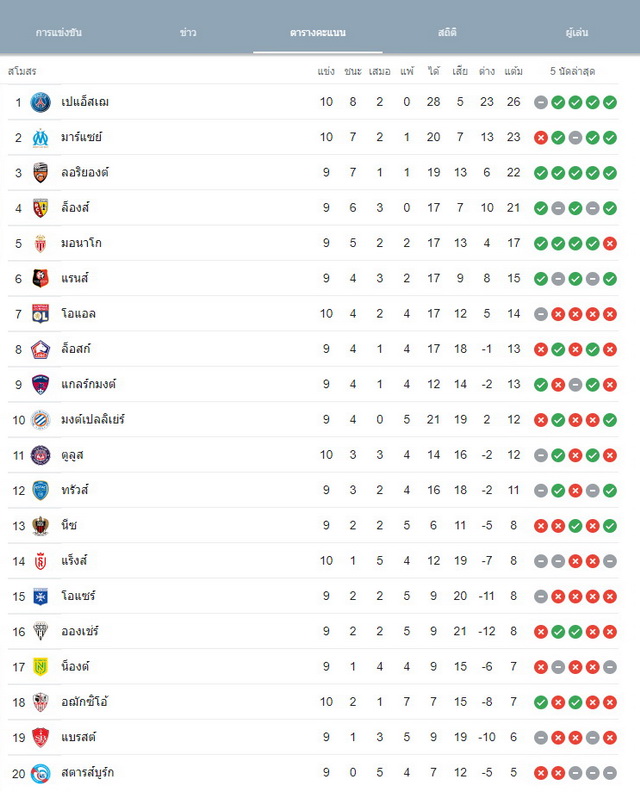Open the ตูลูส team link
Viewport: 640px width, 792px height.
[x=72, y=455]
